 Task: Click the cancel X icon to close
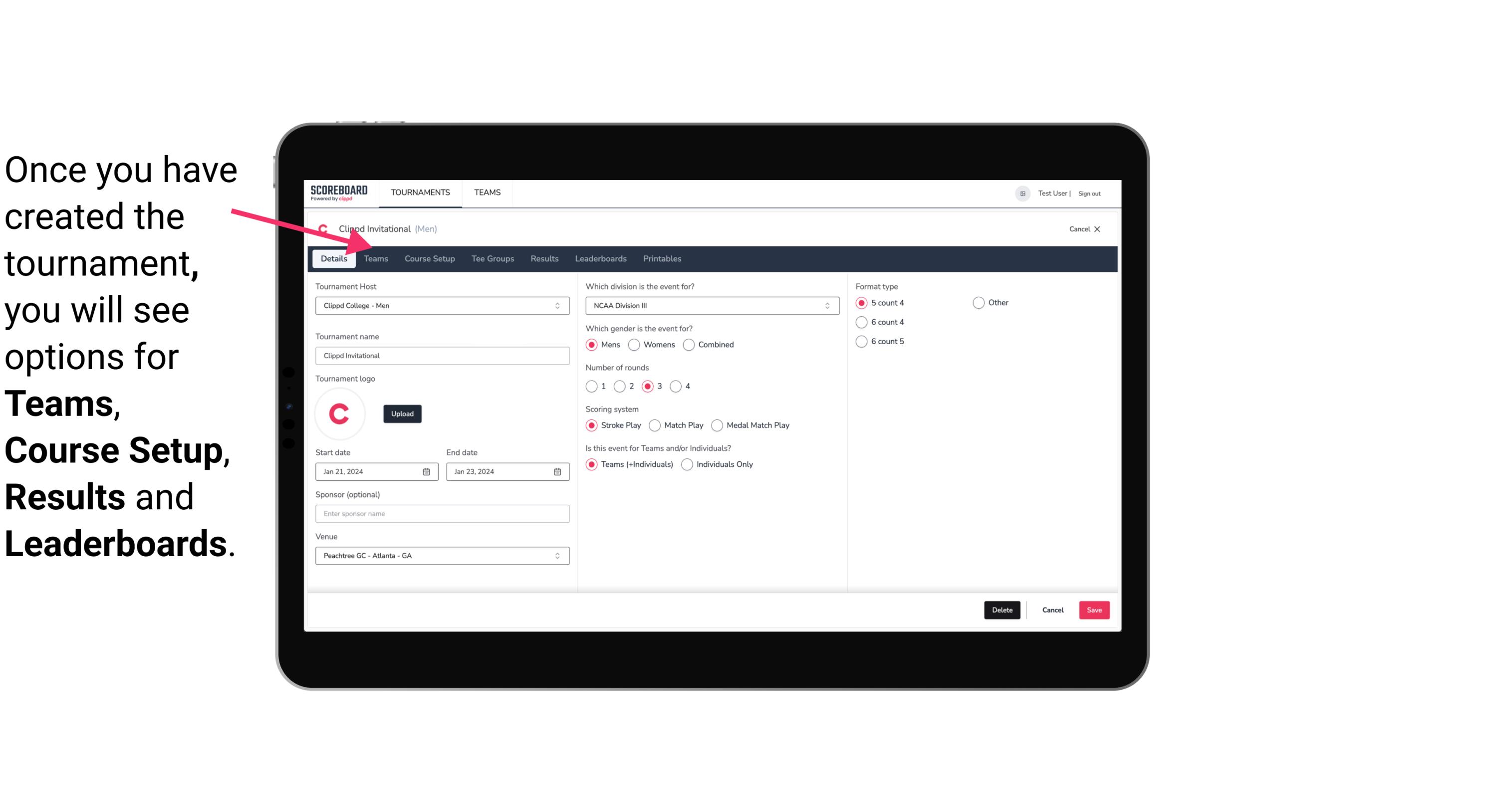pos(1097,228)
